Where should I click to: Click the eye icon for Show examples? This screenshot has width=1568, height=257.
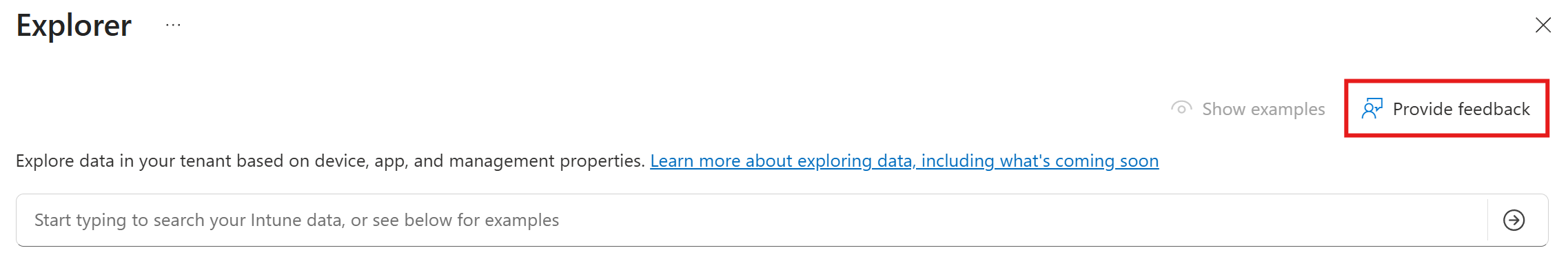click(x=1181, y=109)
